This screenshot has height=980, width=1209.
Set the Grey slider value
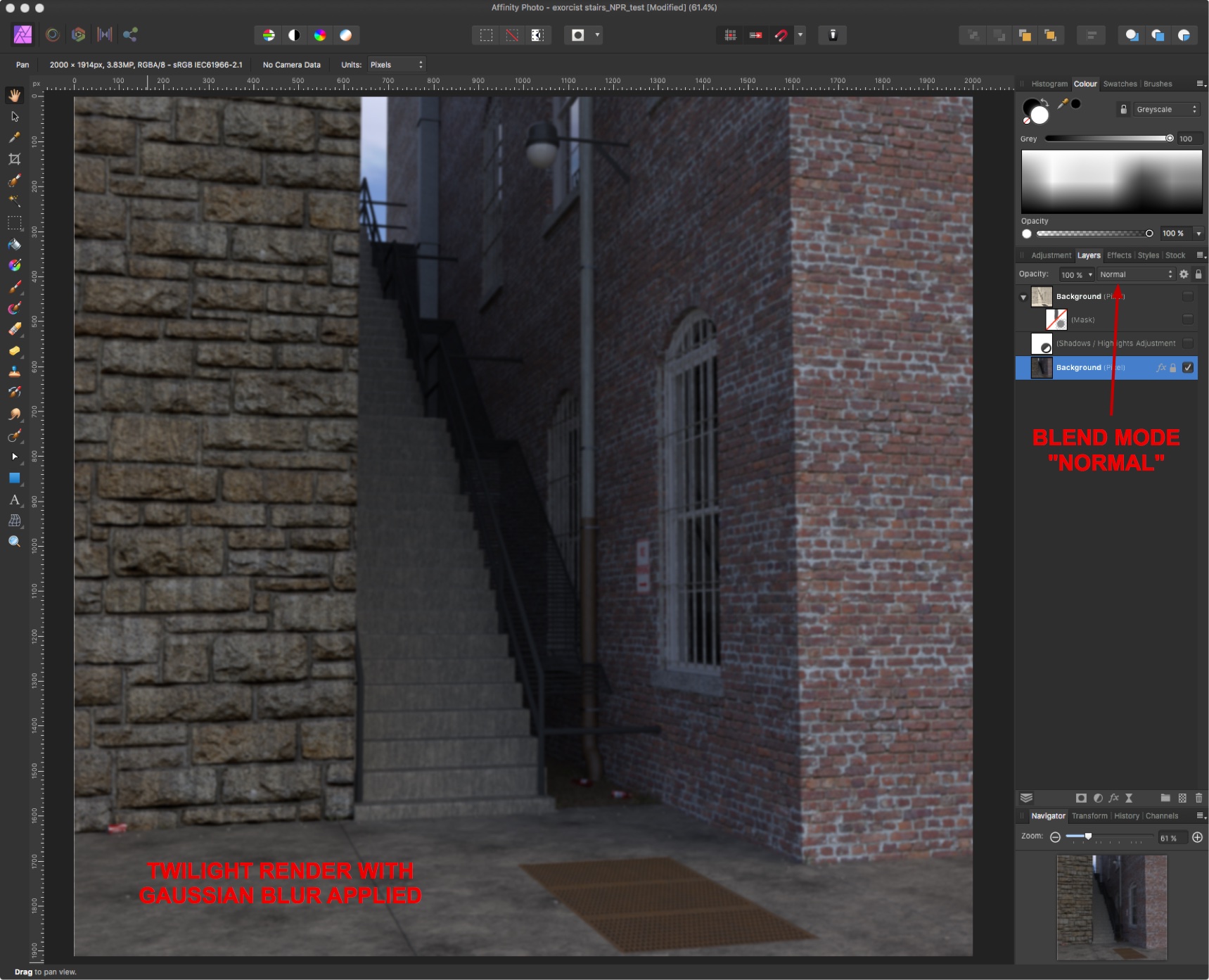click(x=1108, y=139)
